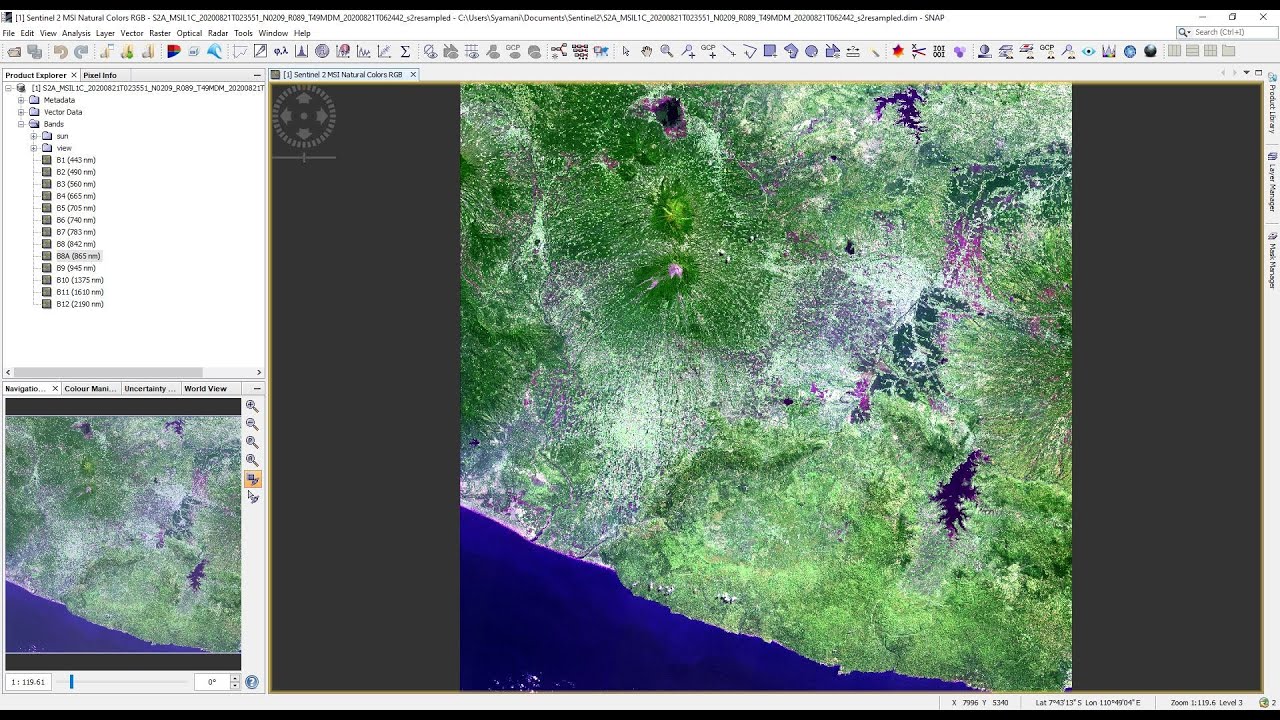The height and width of the screenshot is (720, 1280).
Task: Click the Undo arrow in the toolbar
Action: click(x=60, y=51)
